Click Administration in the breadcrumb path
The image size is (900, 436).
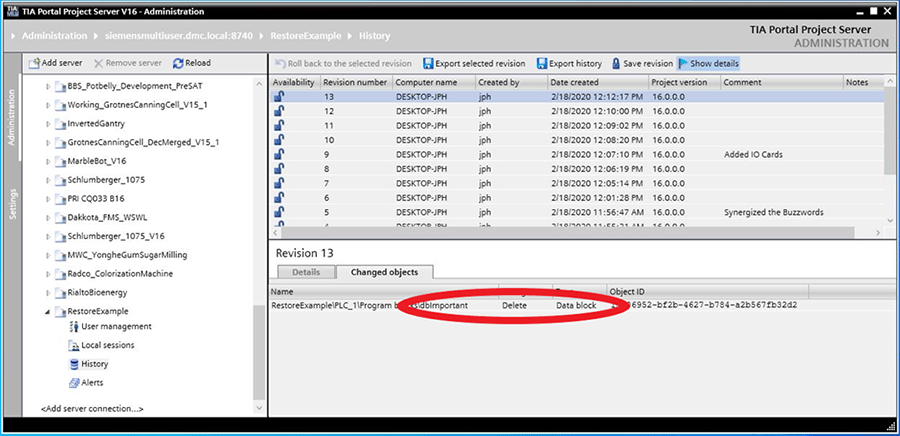click(55, 36)
